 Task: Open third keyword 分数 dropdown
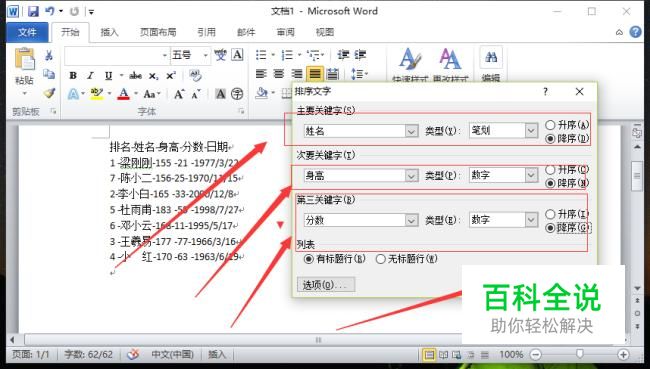coord(411,220)
